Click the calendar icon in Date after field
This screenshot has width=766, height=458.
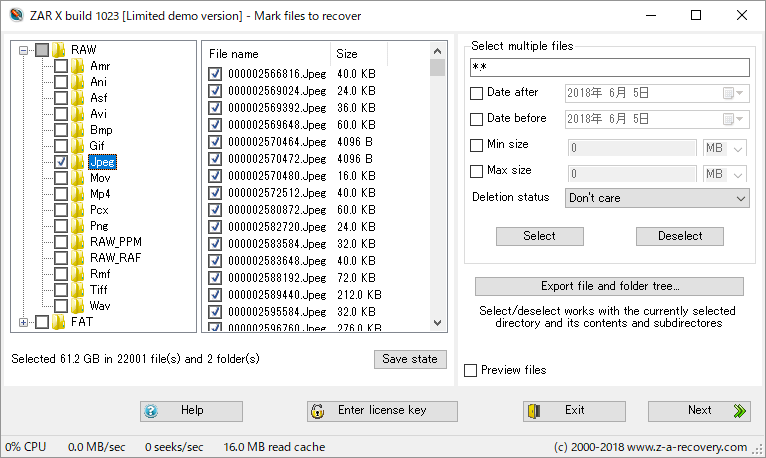coord(728,93)
